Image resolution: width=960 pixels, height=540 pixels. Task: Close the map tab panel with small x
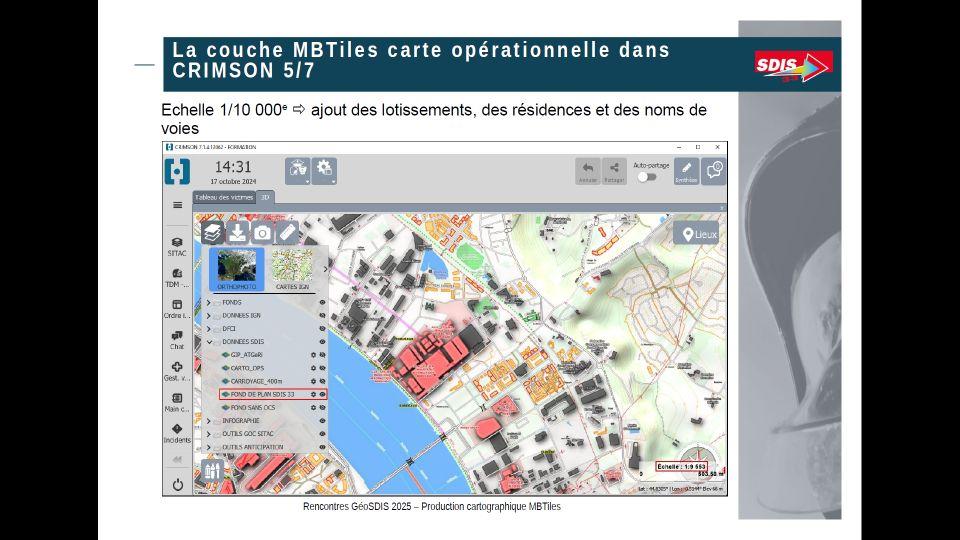tap(722, 208)
